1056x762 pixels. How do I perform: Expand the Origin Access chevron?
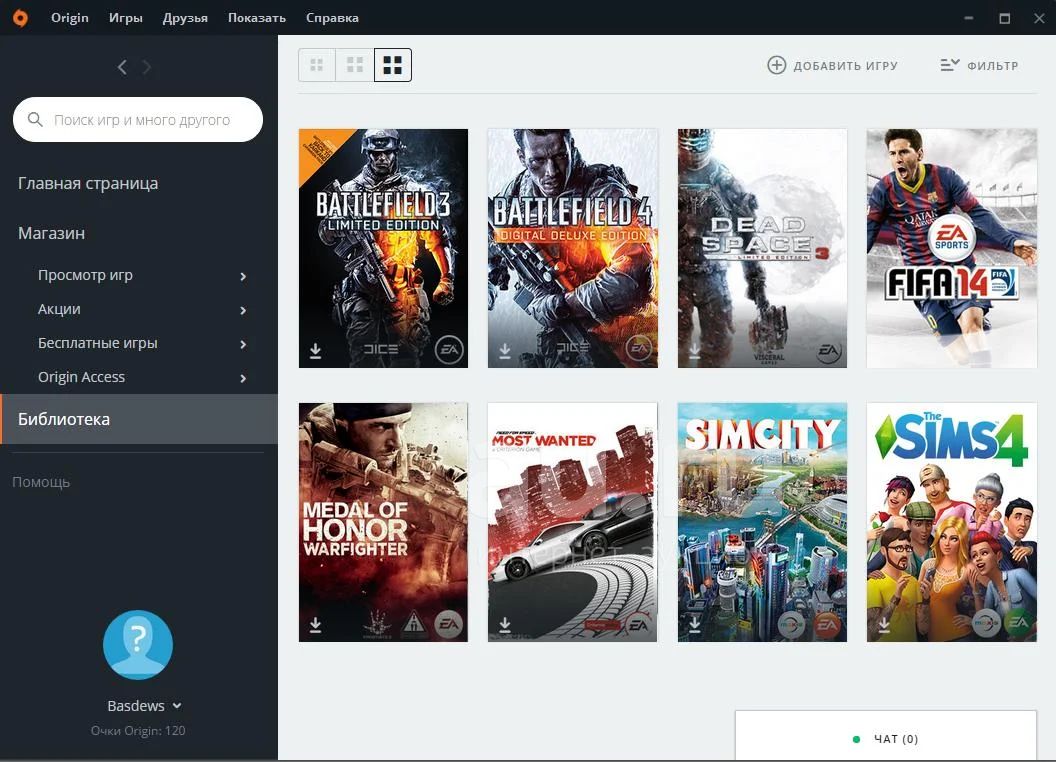point(243,378)
